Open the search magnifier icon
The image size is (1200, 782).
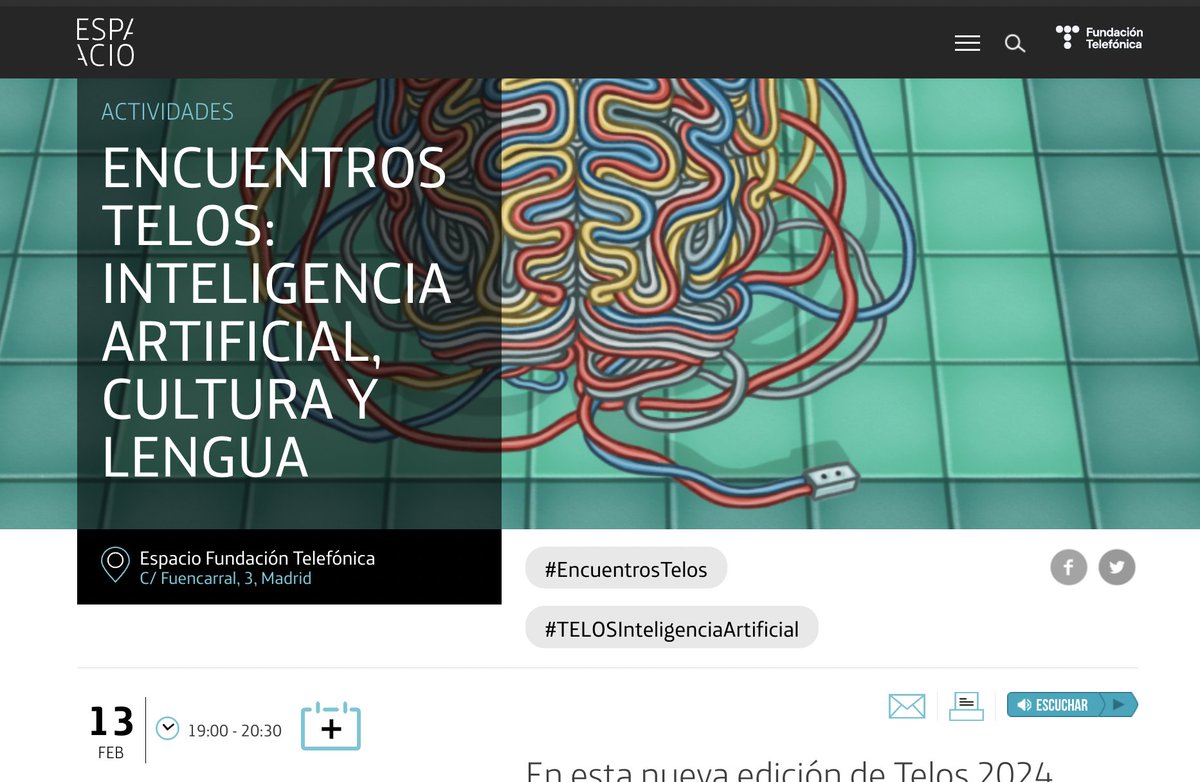[x=1015, y=43]
